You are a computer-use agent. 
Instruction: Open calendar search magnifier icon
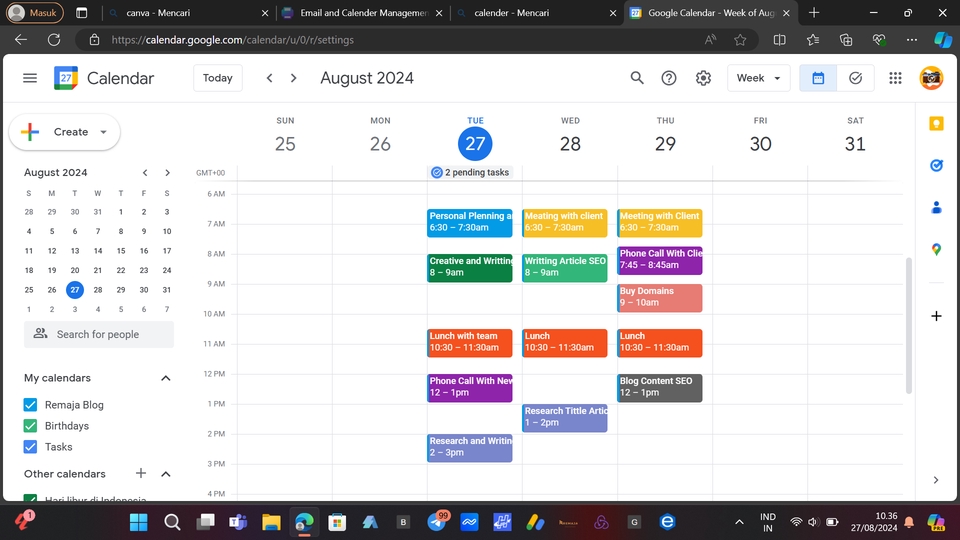637,78
